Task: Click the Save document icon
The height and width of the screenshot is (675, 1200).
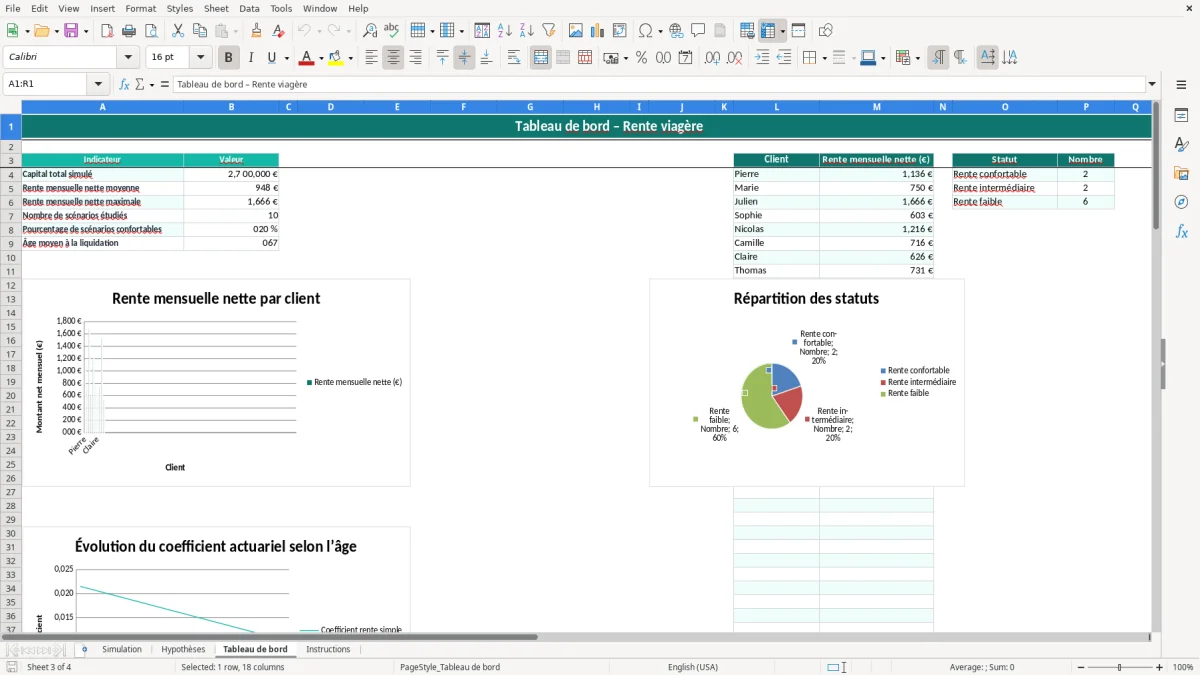Action: coord(71,31)
